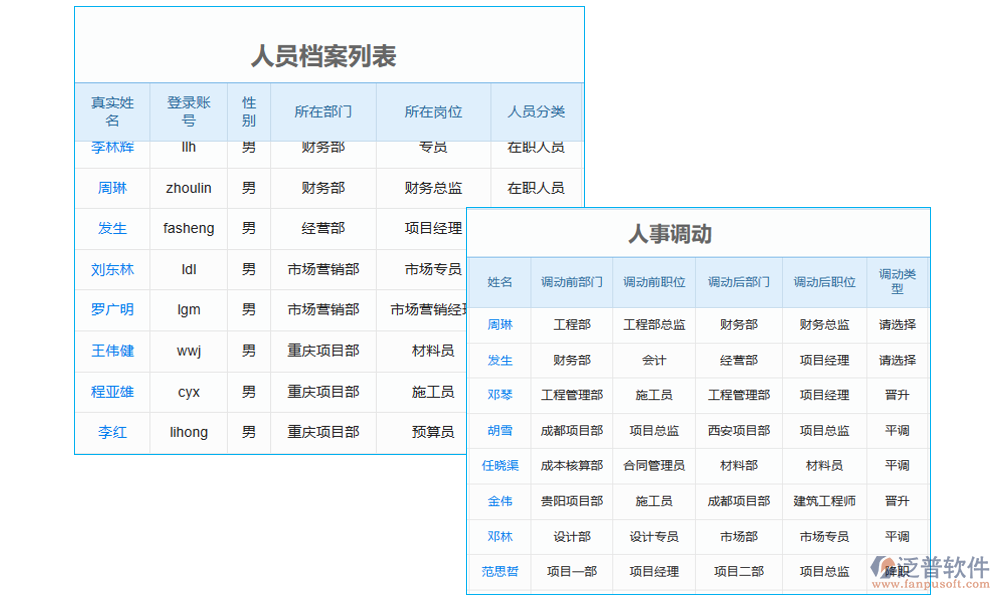Click 经营部 department cell for fasheng

323,228
